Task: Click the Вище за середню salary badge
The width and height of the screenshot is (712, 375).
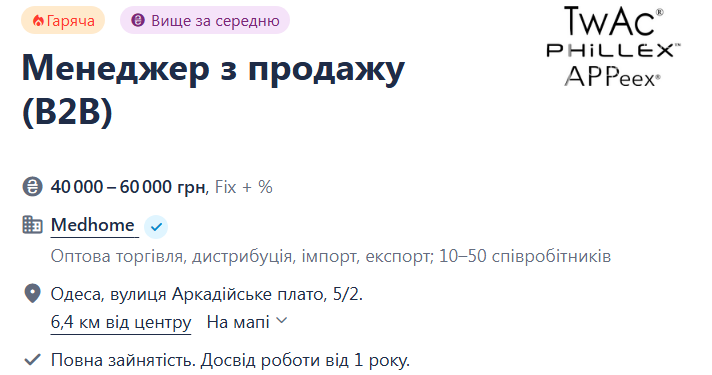Action: point(205,20)
